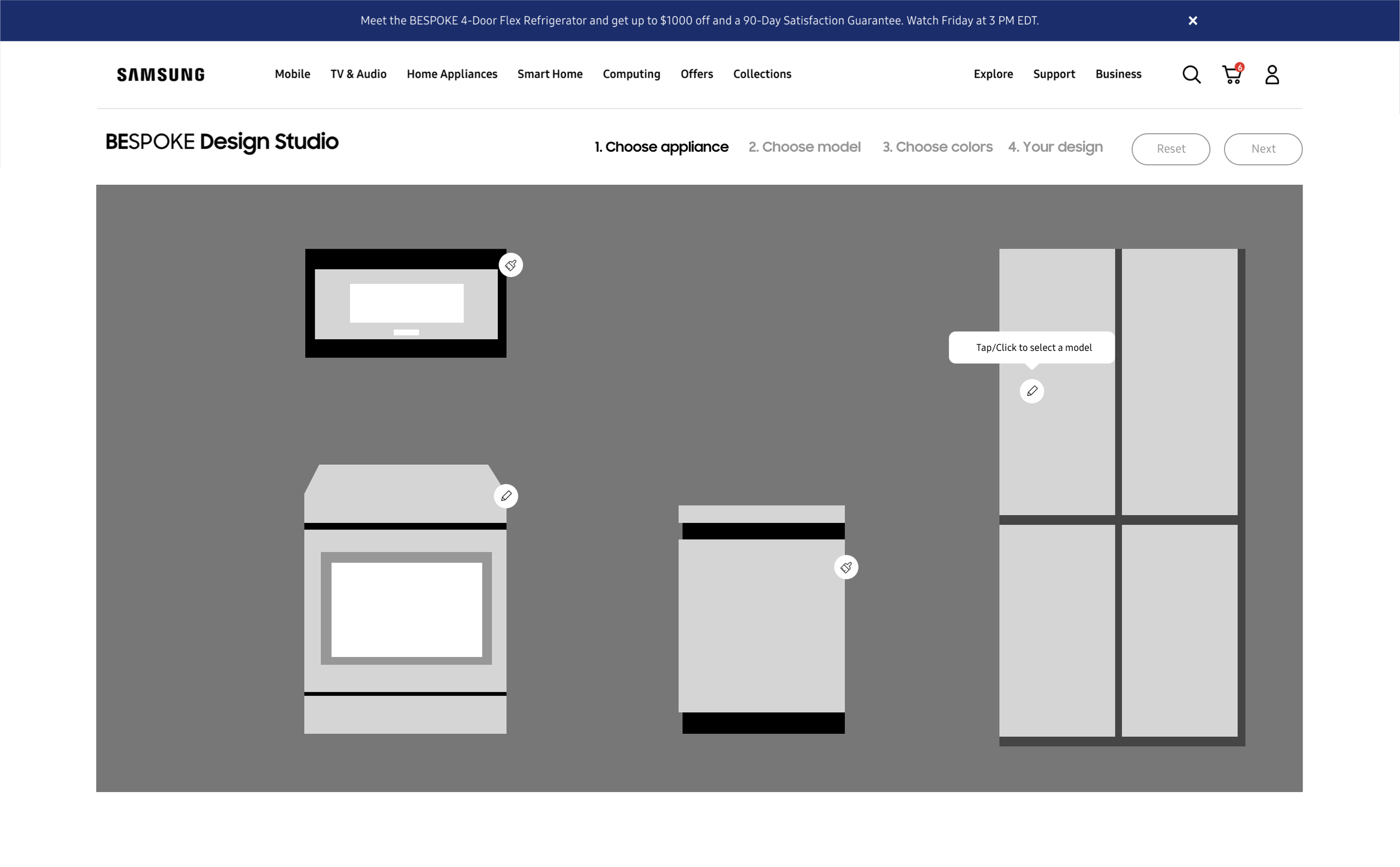The height and width of the screenshot is (867, 1400).
Task: Select the Computing nav item
Action: 632,74
